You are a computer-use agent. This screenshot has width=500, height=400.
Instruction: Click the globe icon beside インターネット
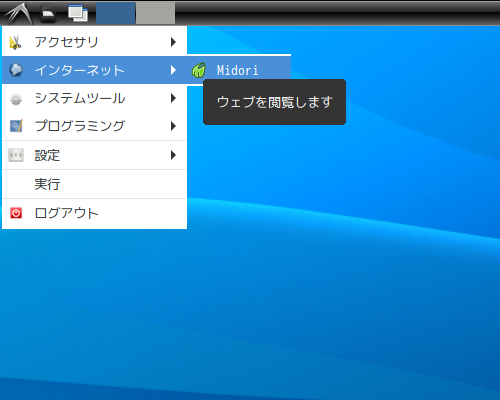point(16,70)
